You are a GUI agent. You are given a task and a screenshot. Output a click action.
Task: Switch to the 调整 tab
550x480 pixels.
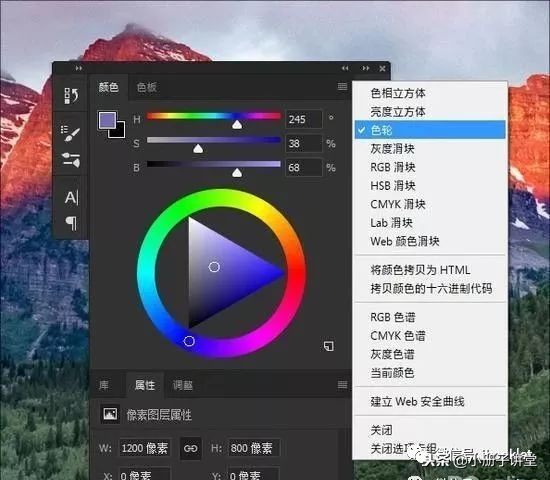pyautogui.click(x=182, y=385)
